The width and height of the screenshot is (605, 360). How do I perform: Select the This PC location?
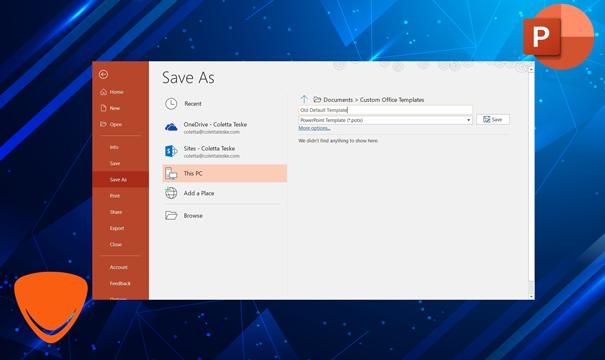225,173
